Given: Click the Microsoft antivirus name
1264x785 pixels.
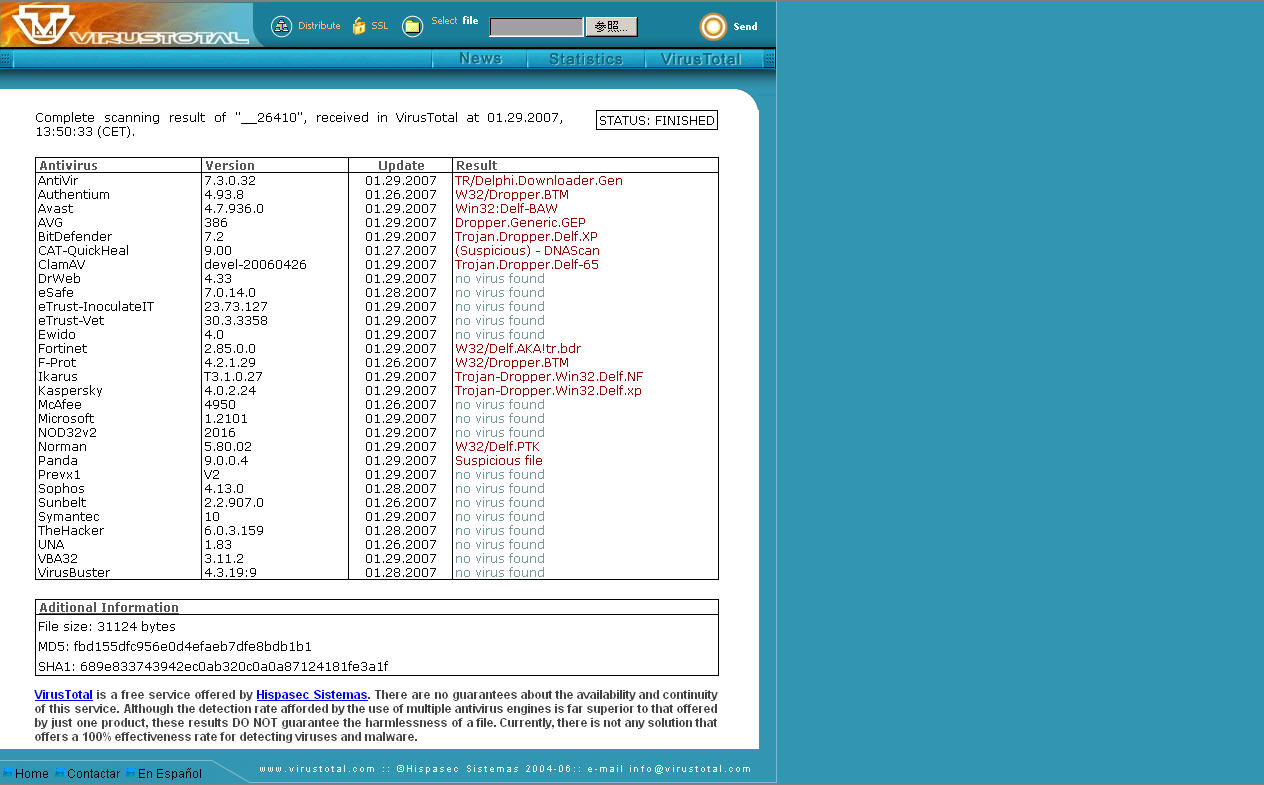Looking at the screenshot, I should pyautogui.click(x=66, y=419).
